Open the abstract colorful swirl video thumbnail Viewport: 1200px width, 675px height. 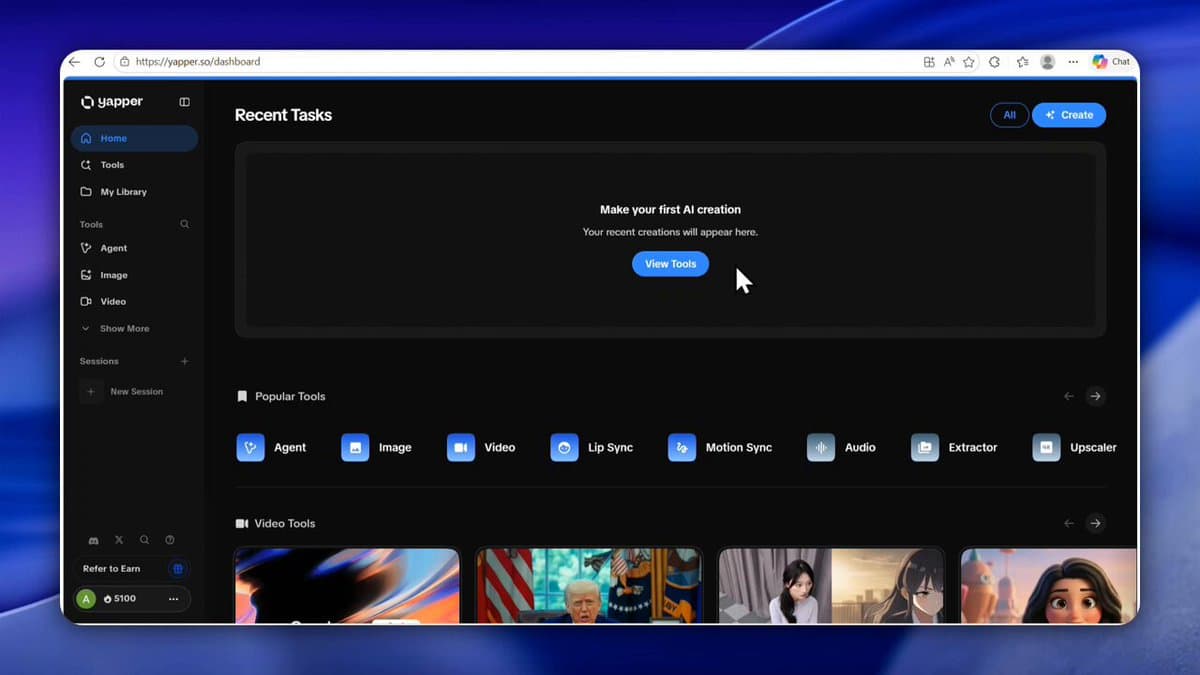pos(347,585)
